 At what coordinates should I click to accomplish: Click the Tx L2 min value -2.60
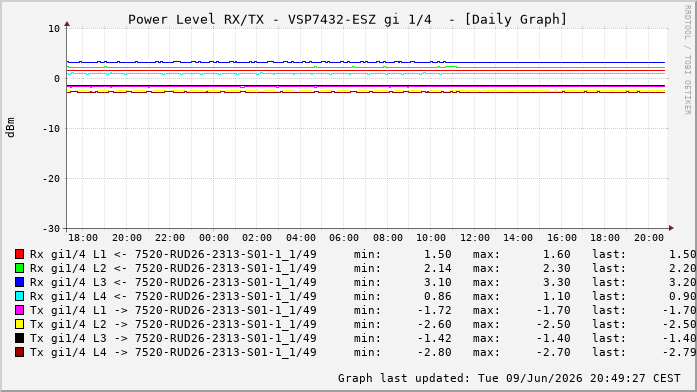coord(434,324)
